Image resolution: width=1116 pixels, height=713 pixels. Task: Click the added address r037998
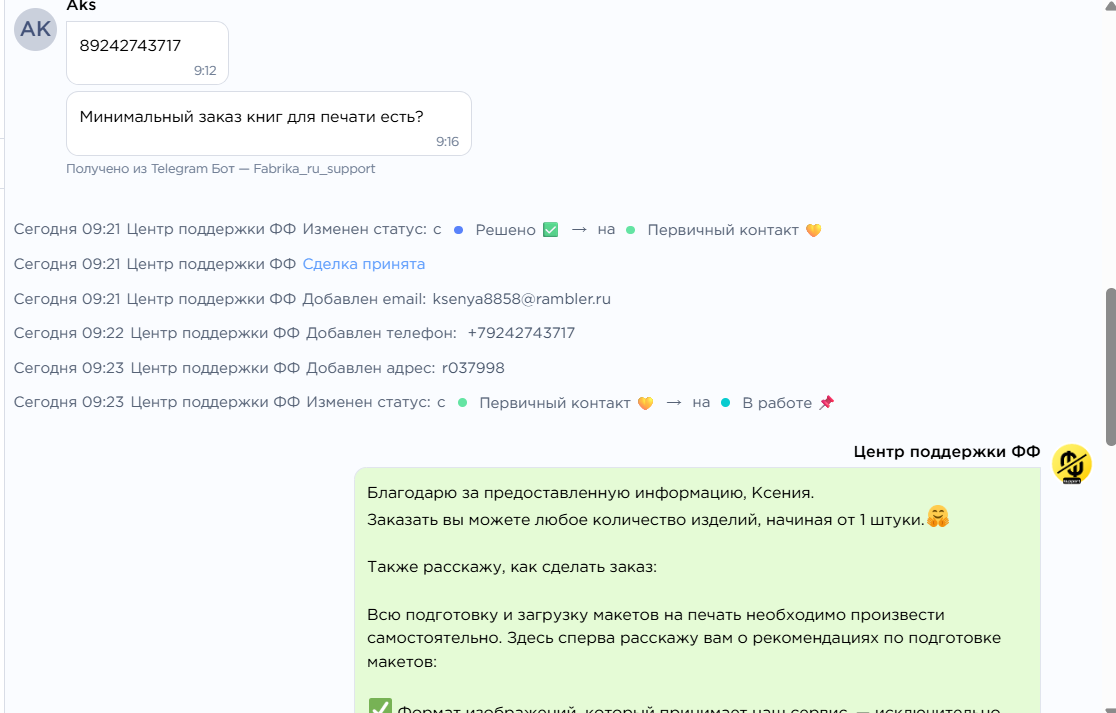click(x=473, y=368)
